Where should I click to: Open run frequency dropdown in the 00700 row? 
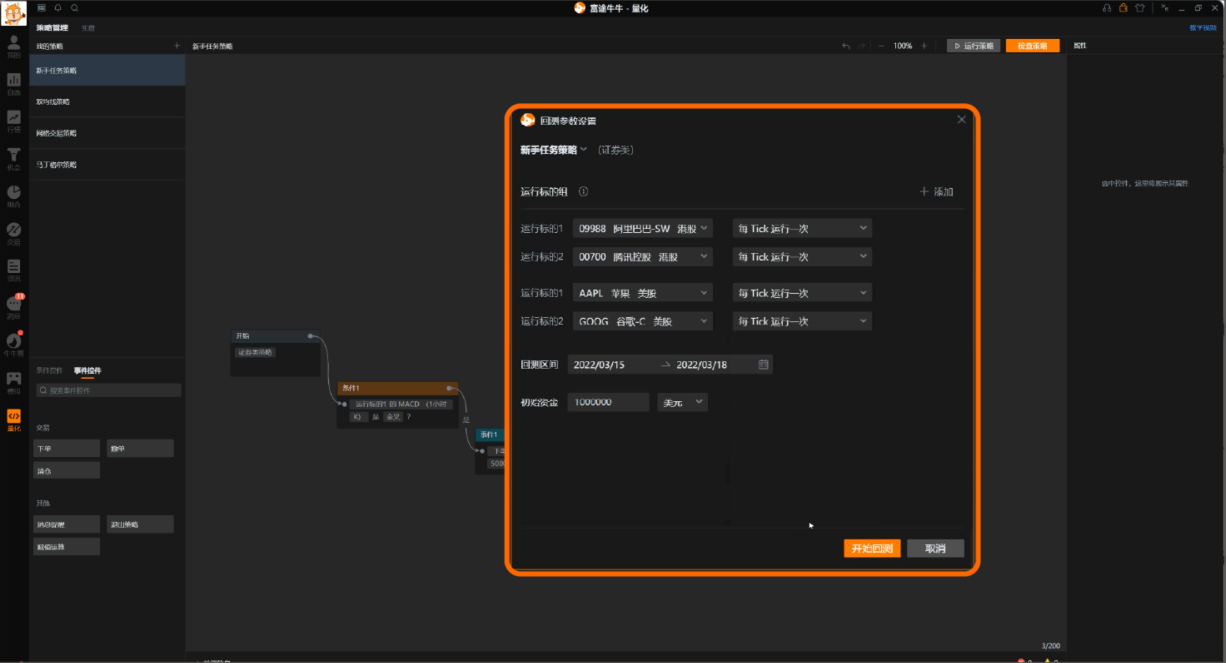[802, 257]
